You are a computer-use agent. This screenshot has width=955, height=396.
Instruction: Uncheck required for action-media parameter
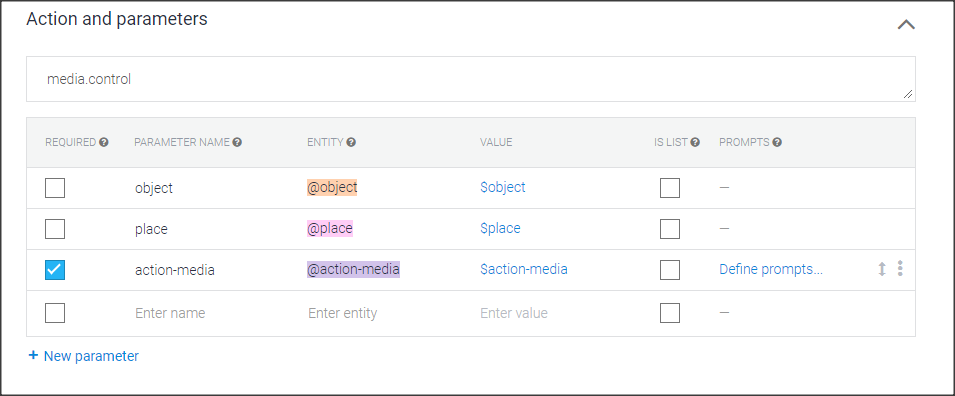[x=55, y=270]
